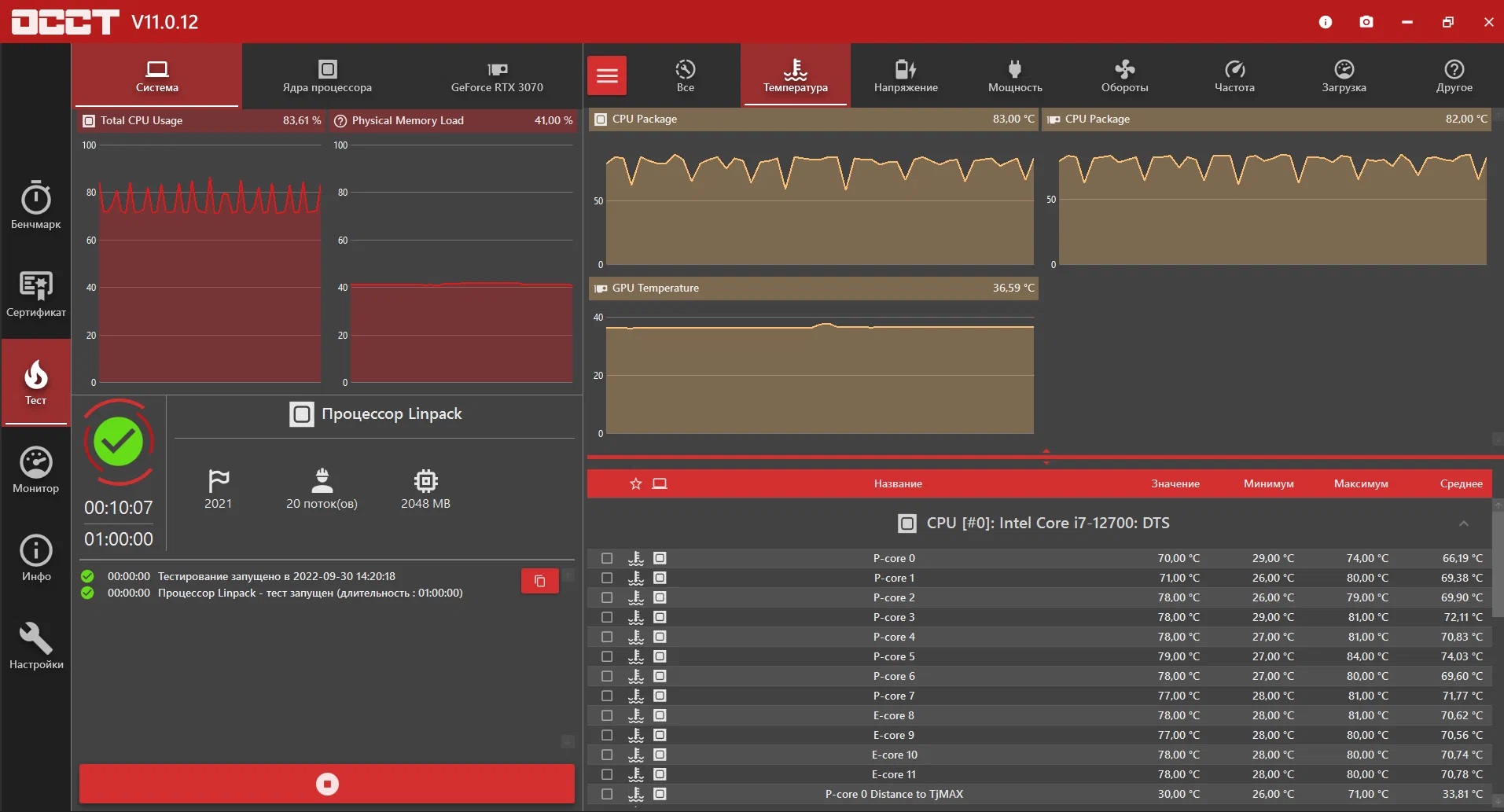Viewport: 1504px width, 812px height.
Task: Tick the P-core 4 checkbox
Action: (607, 637)
